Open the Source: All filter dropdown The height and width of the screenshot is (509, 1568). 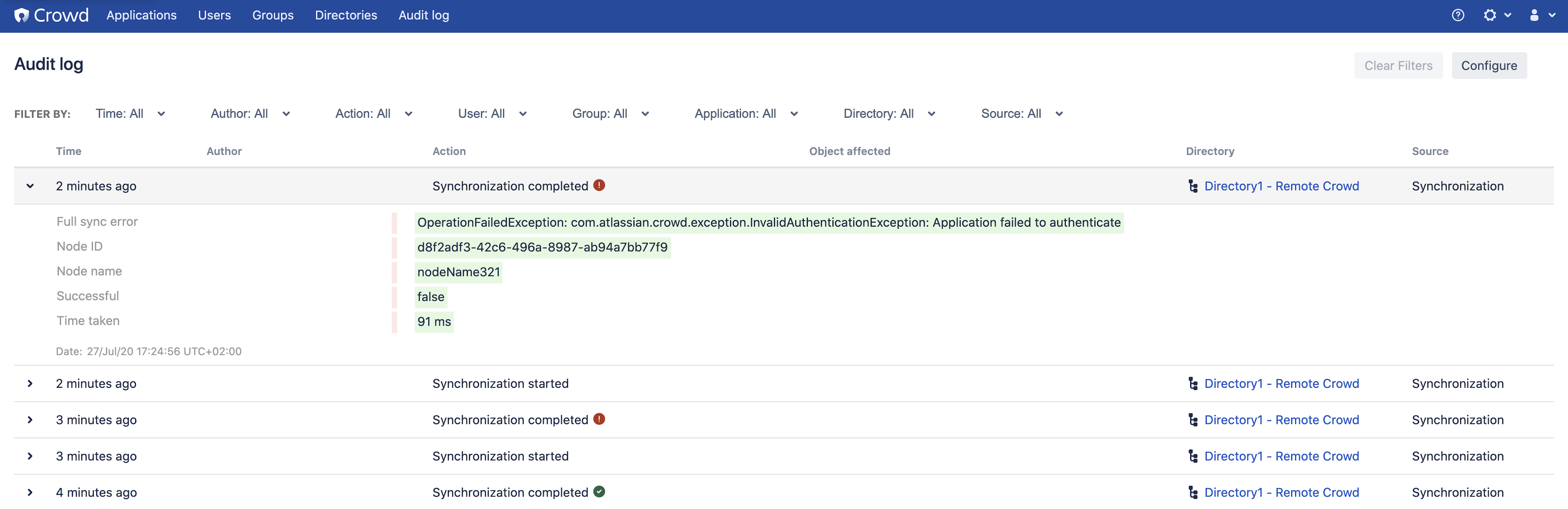click(x=1022, y=114)
